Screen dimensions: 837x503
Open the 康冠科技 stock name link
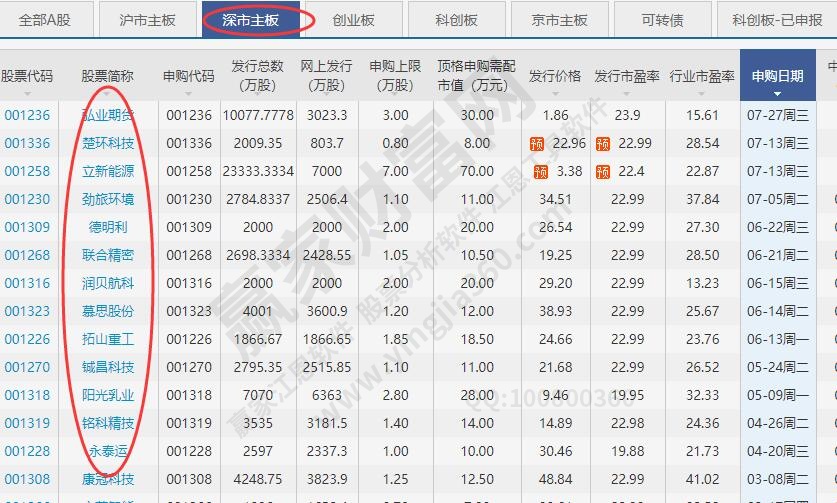tap(107, 479)
